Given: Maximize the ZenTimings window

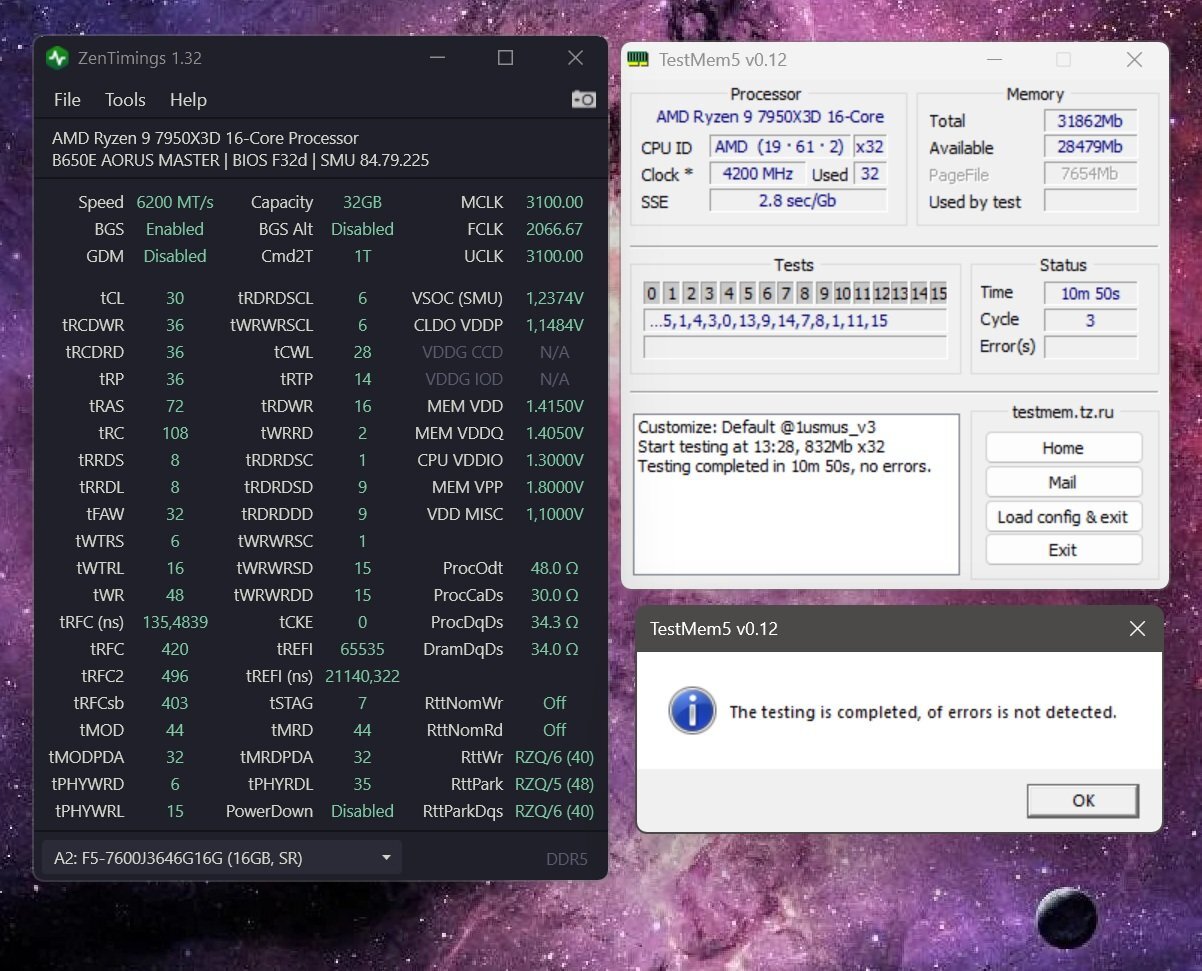Looking at the screenshot, I should [x=505, y=58].
